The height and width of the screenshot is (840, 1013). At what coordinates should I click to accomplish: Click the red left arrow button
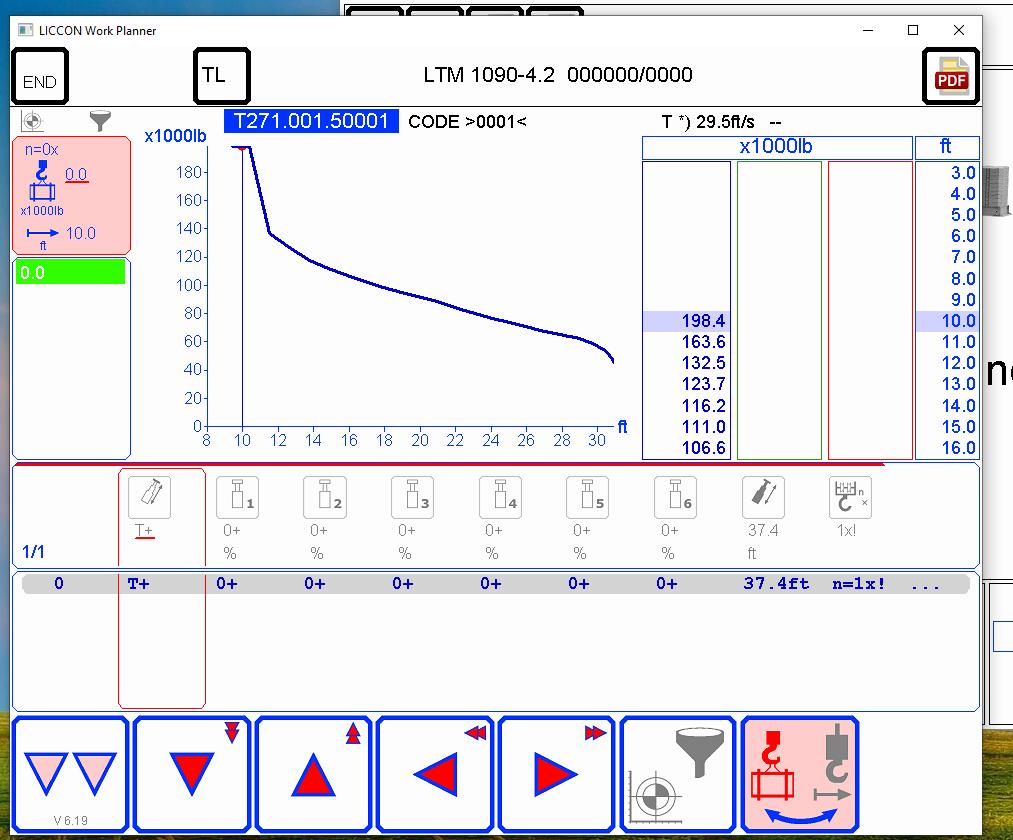point(435,774)
